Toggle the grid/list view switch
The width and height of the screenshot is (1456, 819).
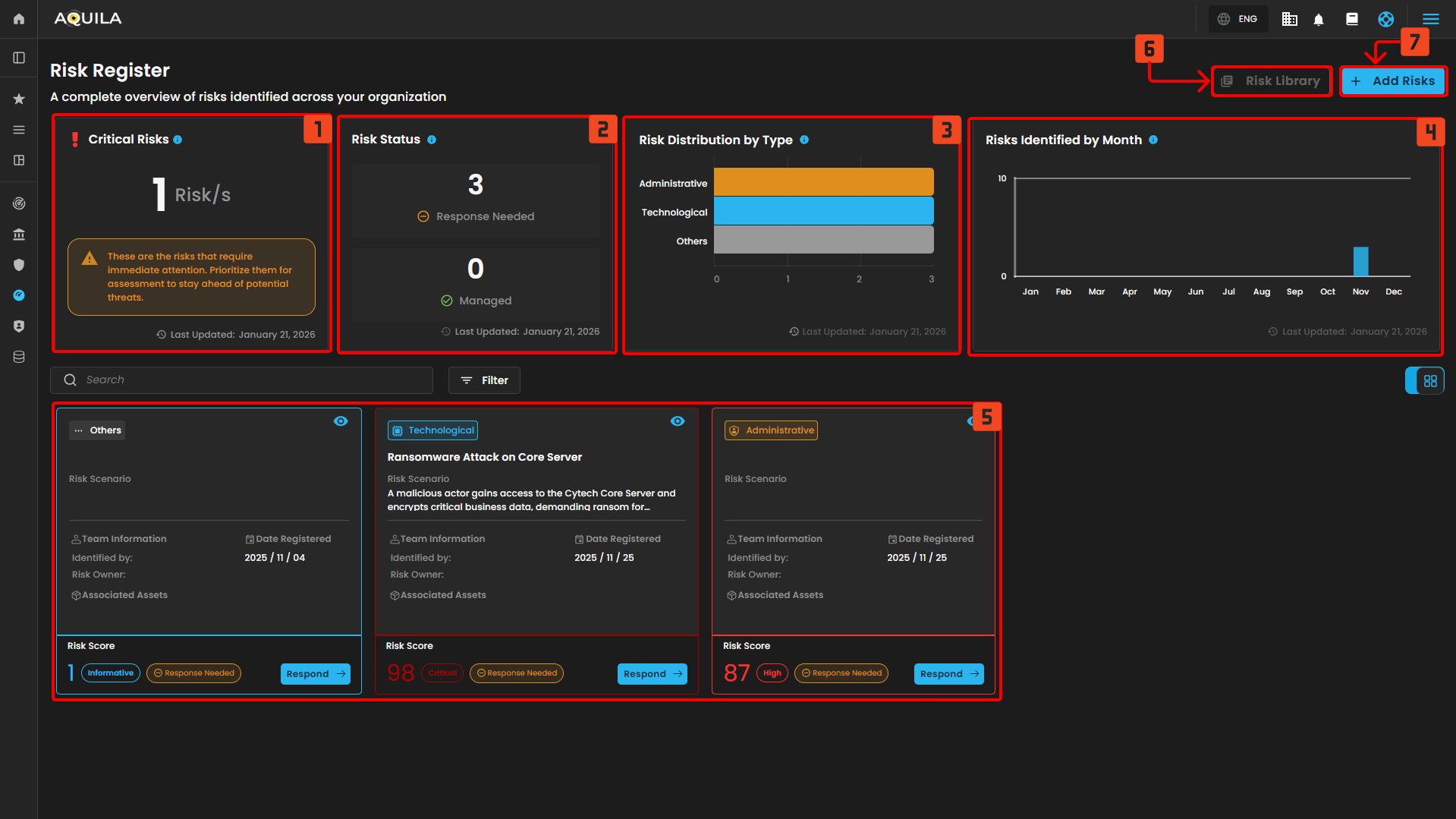[x=1424, y=381]
